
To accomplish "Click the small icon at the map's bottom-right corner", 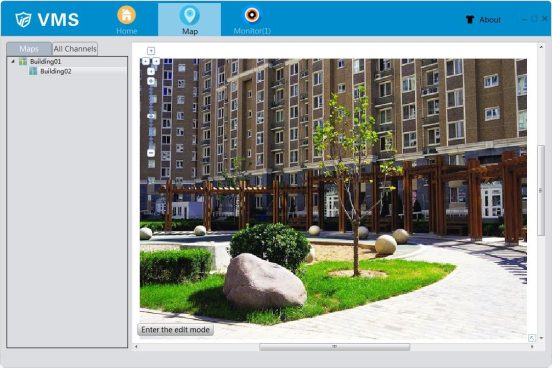I will click(532, 338).
